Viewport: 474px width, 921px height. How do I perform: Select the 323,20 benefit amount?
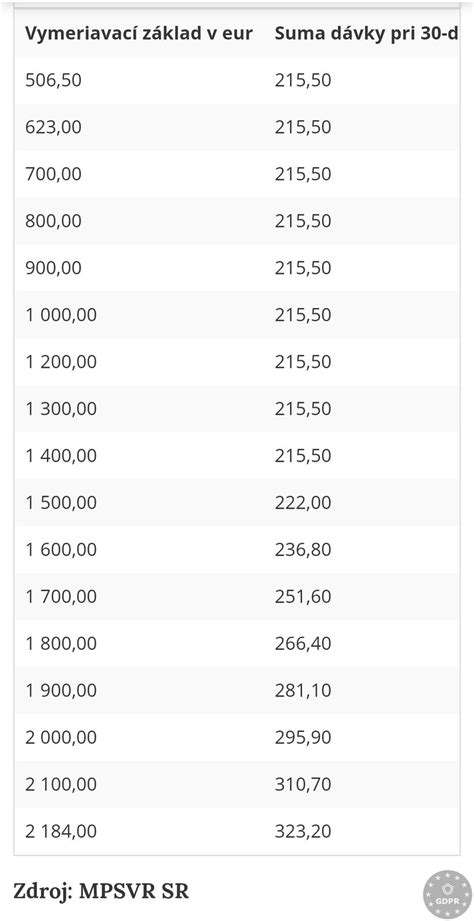303,831
